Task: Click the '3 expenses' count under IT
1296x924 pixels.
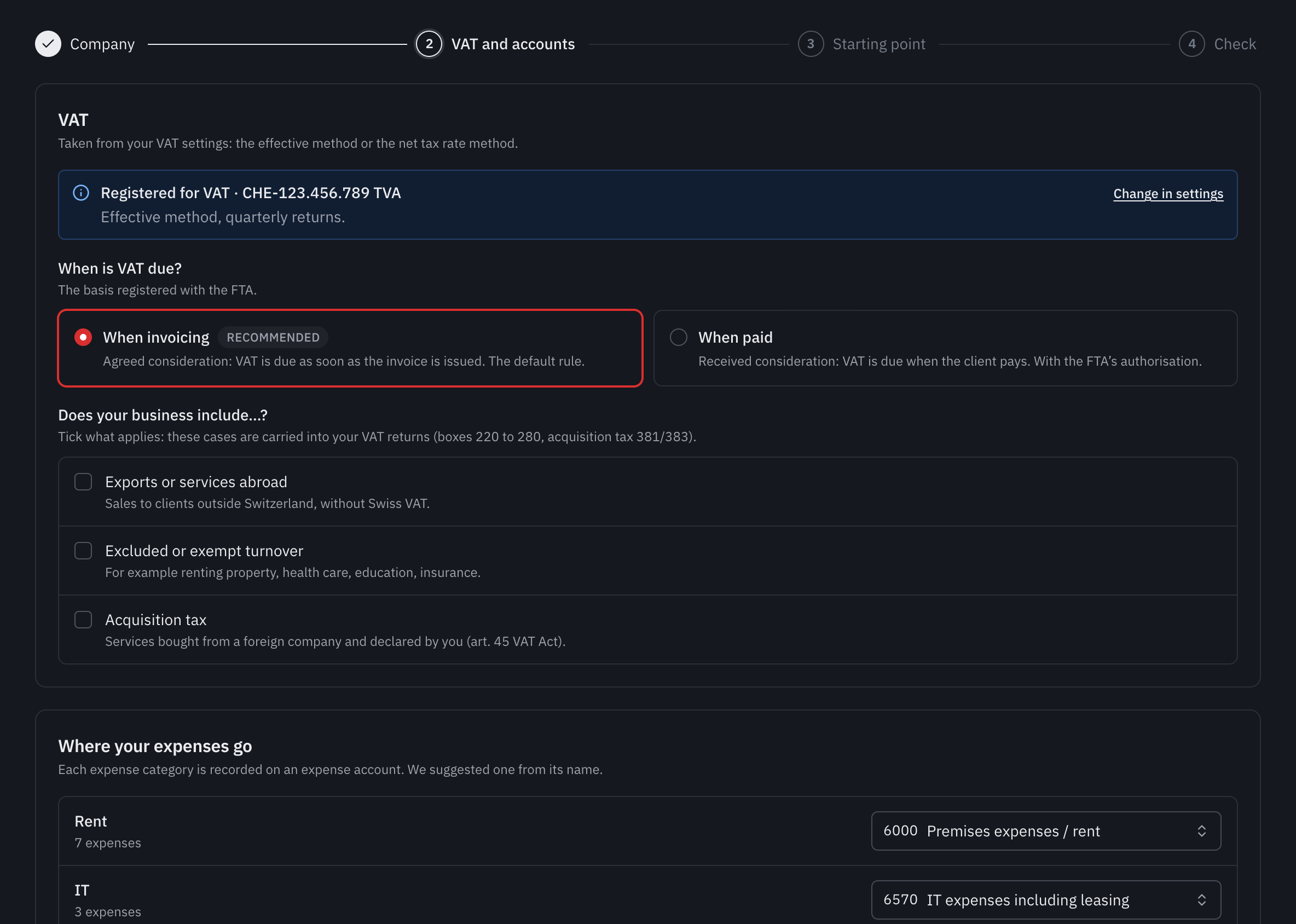Action: click(107, 911)
